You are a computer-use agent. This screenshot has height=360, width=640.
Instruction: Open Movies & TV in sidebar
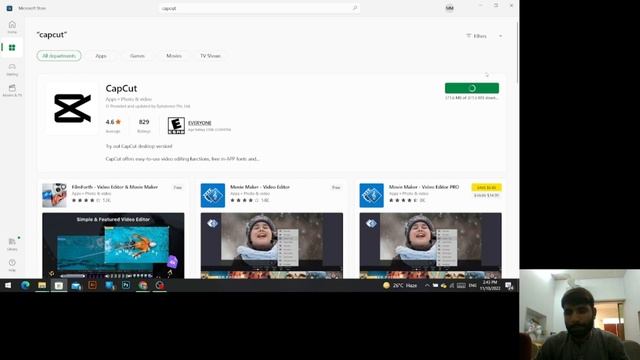12,91
